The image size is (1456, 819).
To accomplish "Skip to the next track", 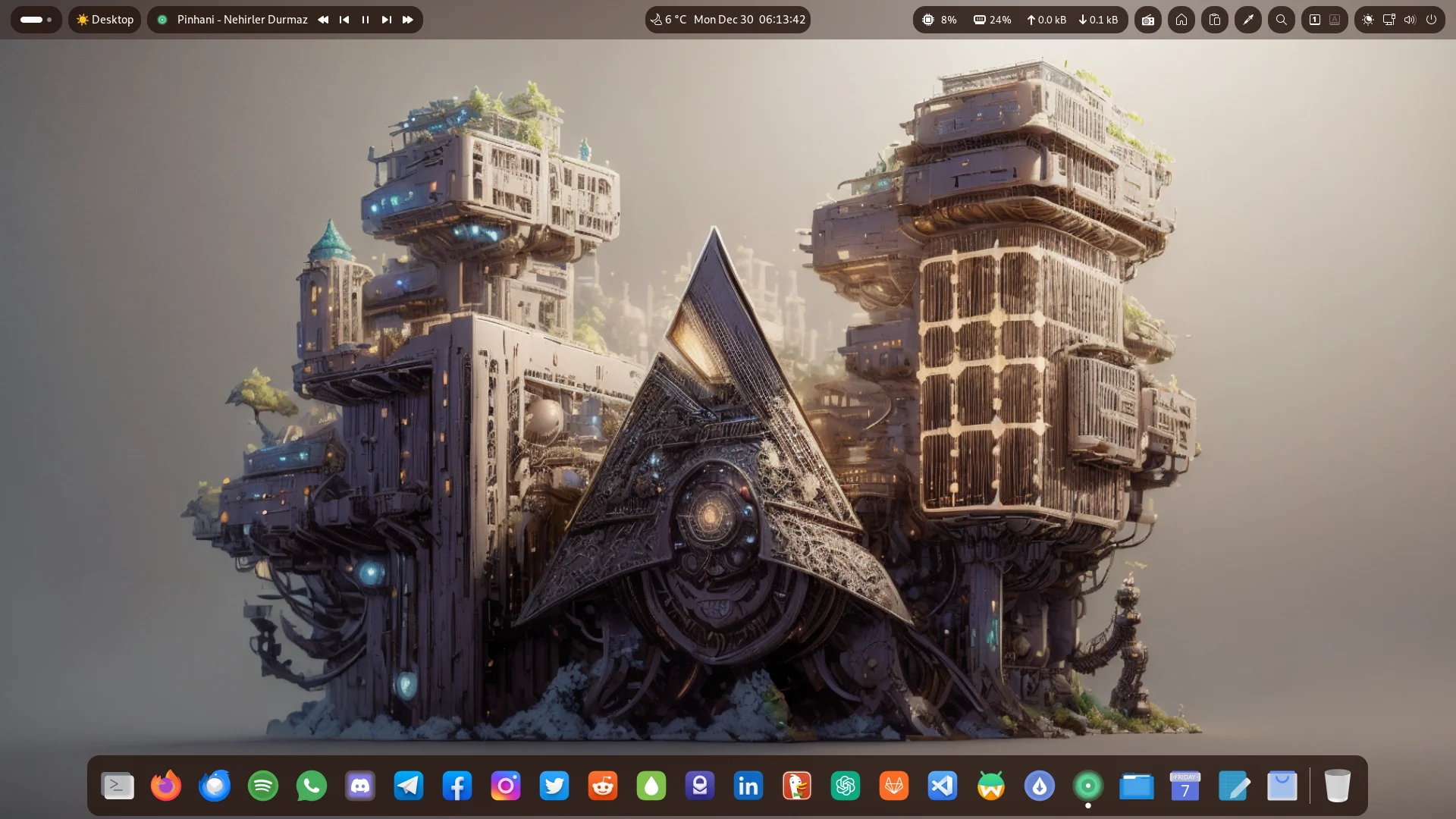I will coord(387,20).
